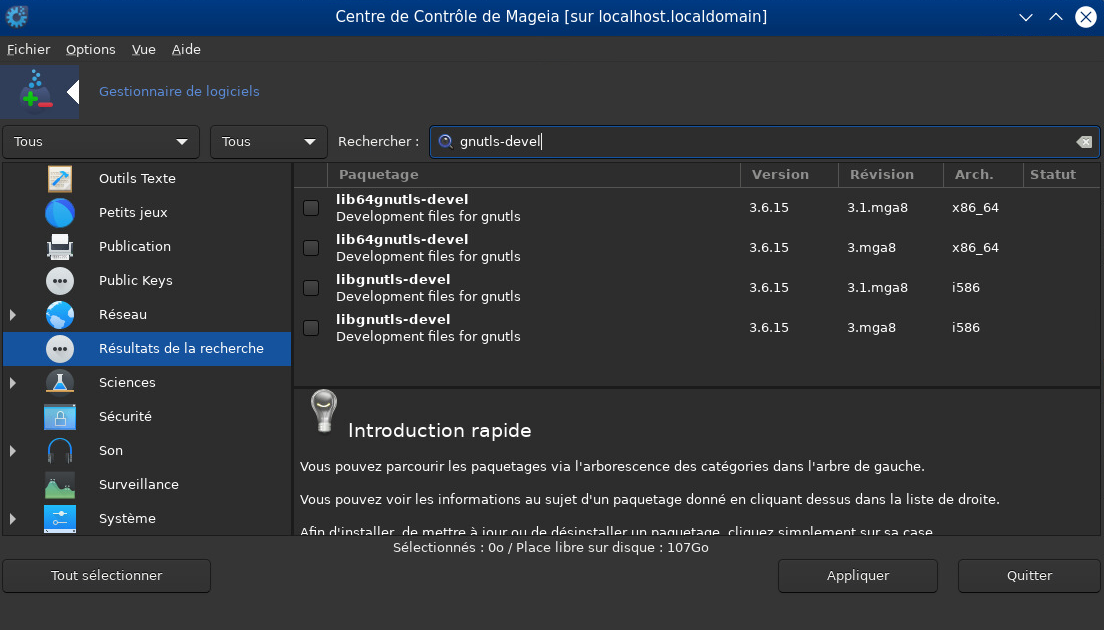Click the Système sliders icon

[x=60, y=519]
